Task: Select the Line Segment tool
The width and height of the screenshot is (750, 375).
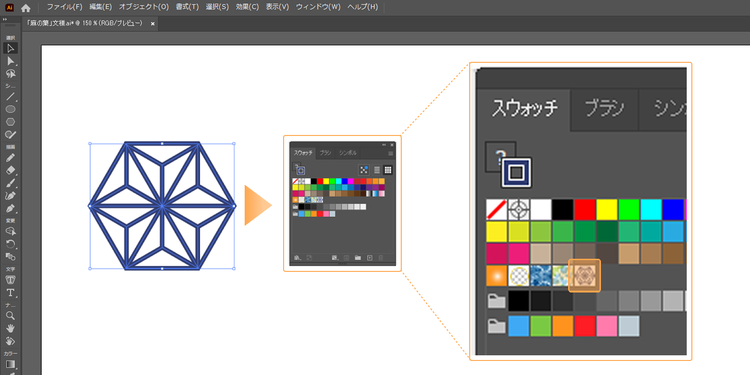Action: pos(11,97)
